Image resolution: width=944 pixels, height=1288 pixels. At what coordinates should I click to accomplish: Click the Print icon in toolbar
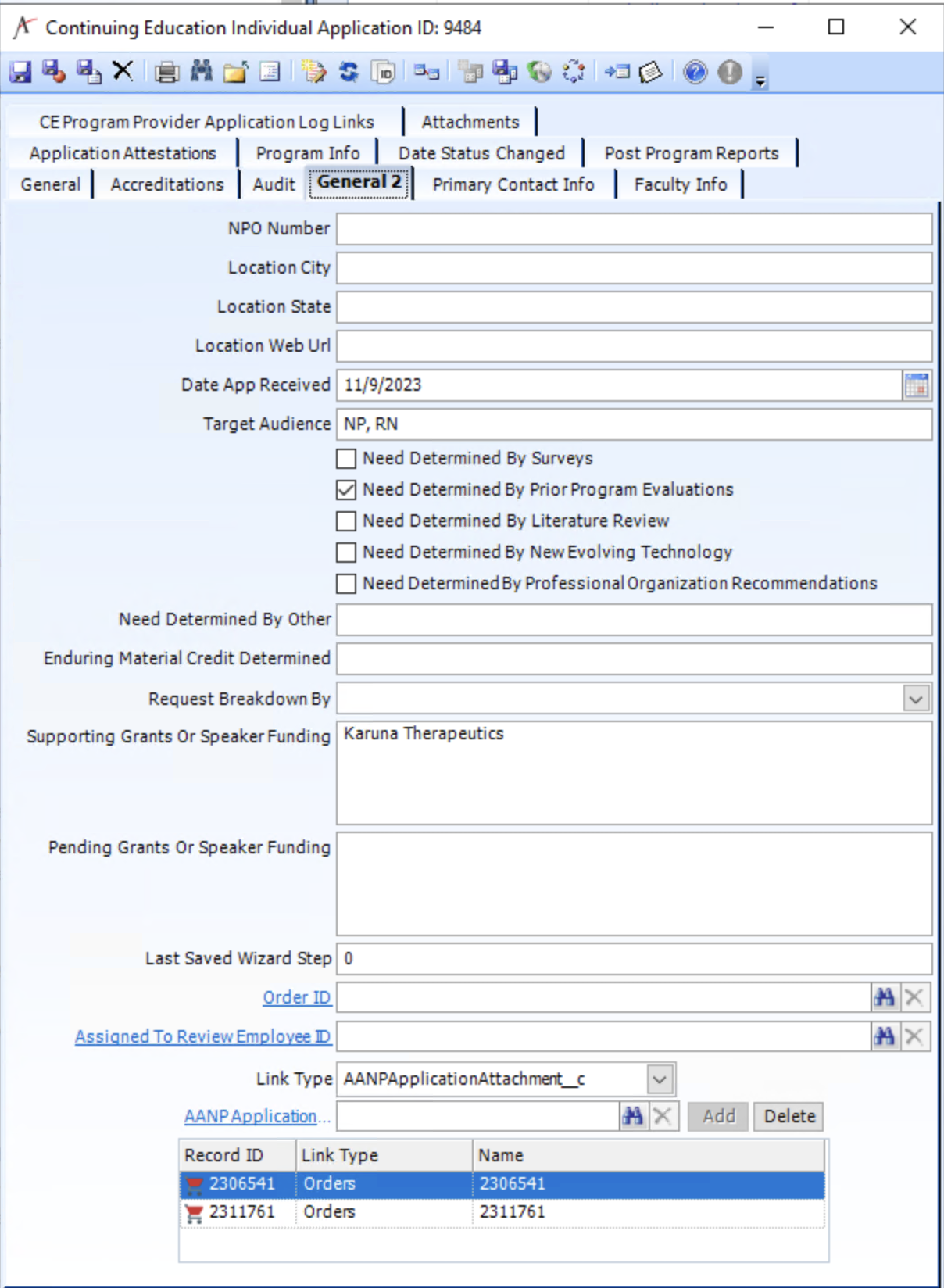pyautogui.click(x=166, y=72)
